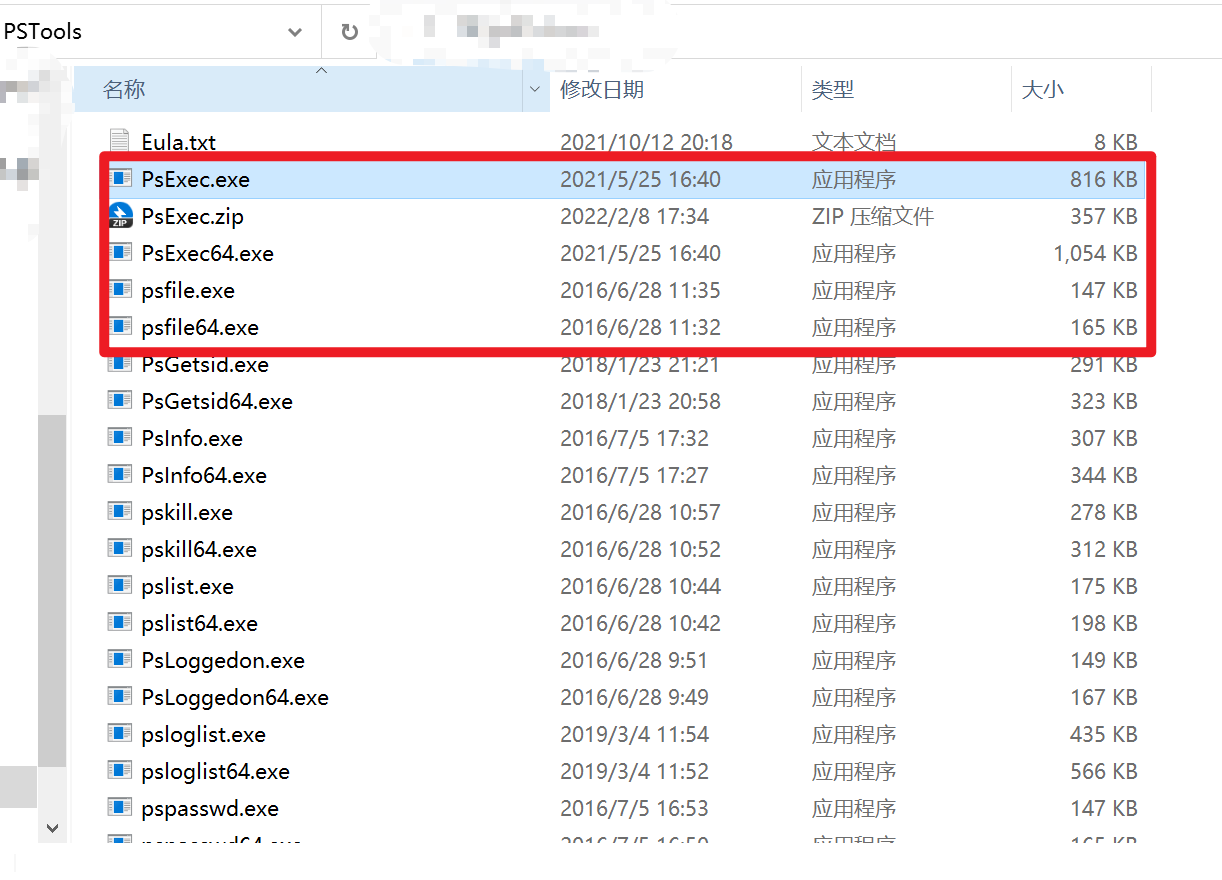This screenshot has width=1222, height=880.
Task: Click the psloglist64.exe application icon
Action: (120, 771)
